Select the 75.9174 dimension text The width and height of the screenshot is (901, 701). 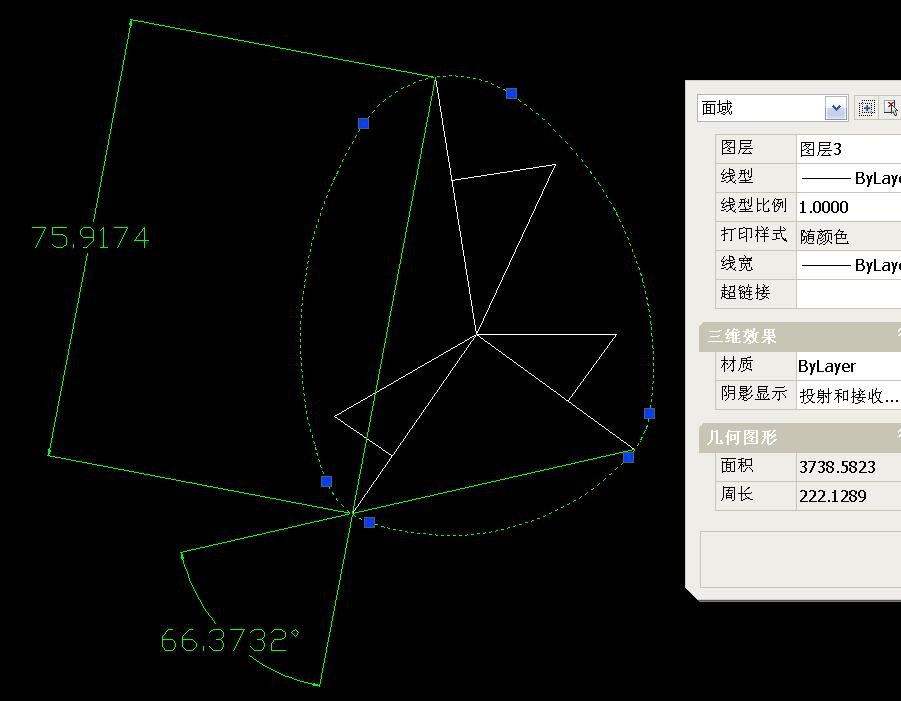point(90,237)
